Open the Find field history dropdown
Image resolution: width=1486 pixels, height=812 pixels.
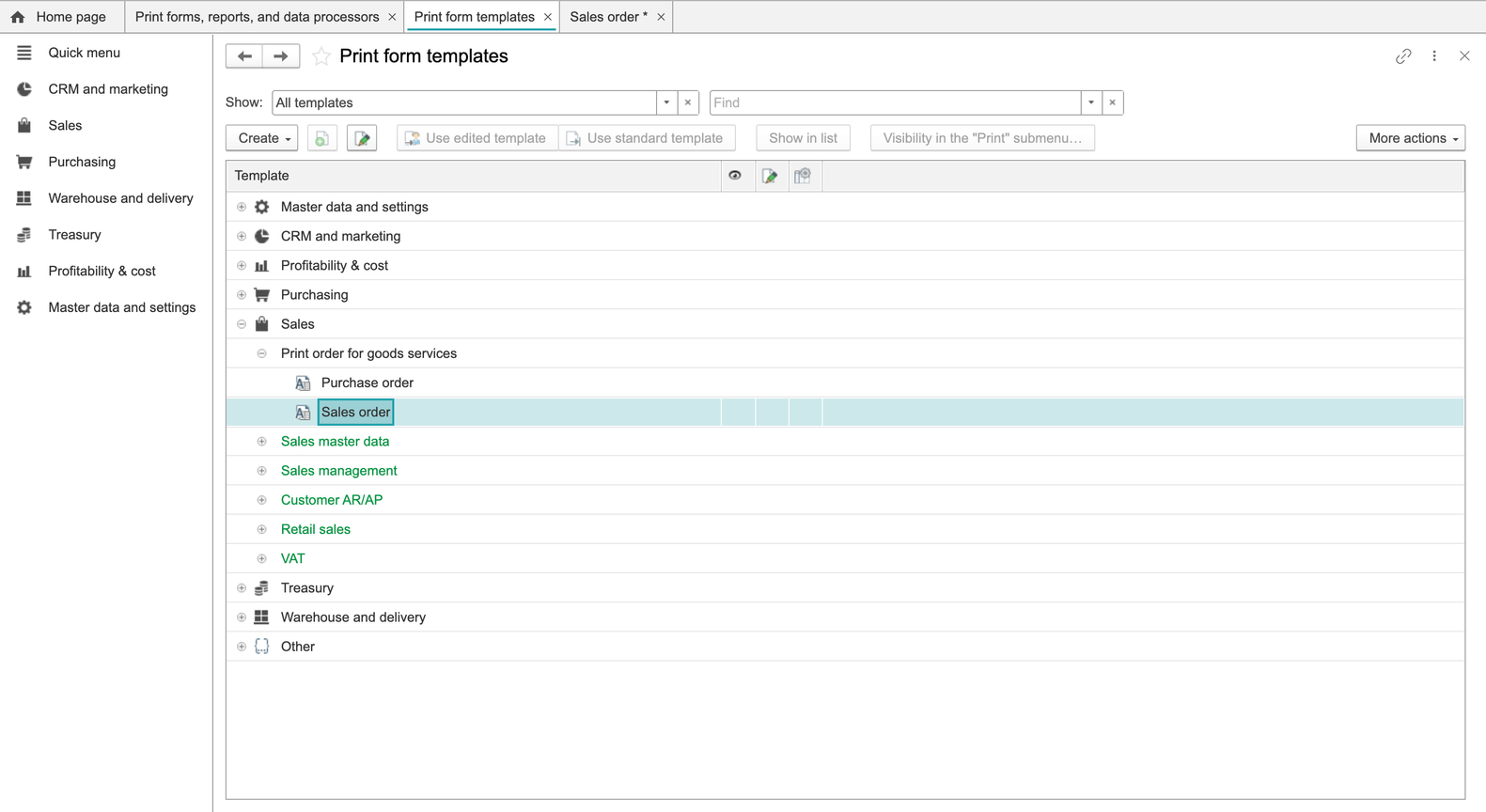(x=1091, y=102)
